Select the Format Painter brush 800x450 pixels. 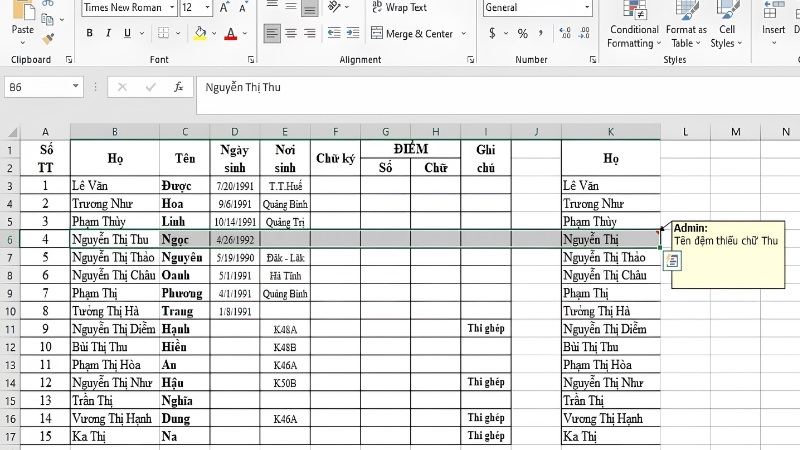click(x=47, y=39)
